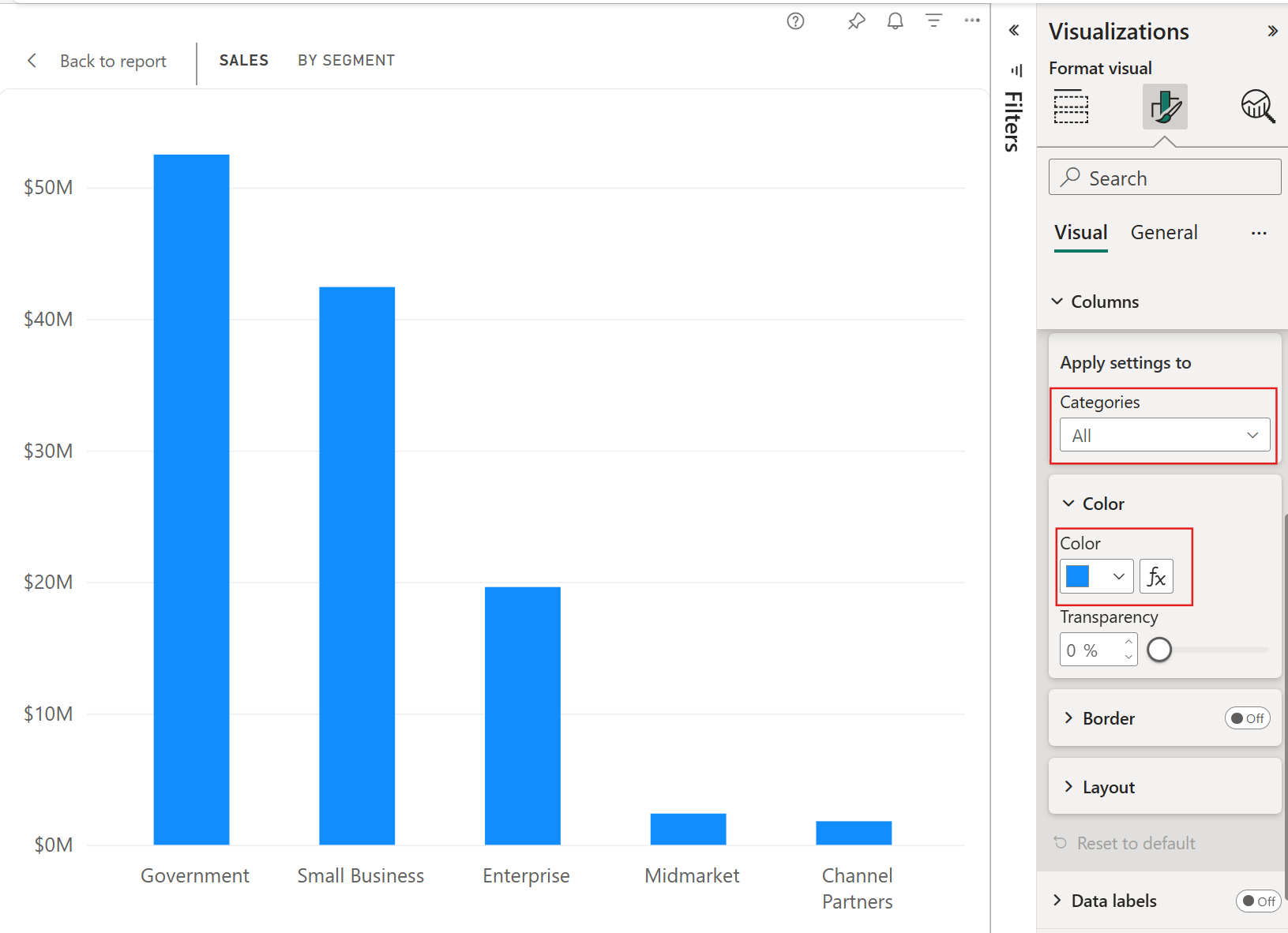
Task: Pin the visual using the pin icon
Action: [856, 21]
